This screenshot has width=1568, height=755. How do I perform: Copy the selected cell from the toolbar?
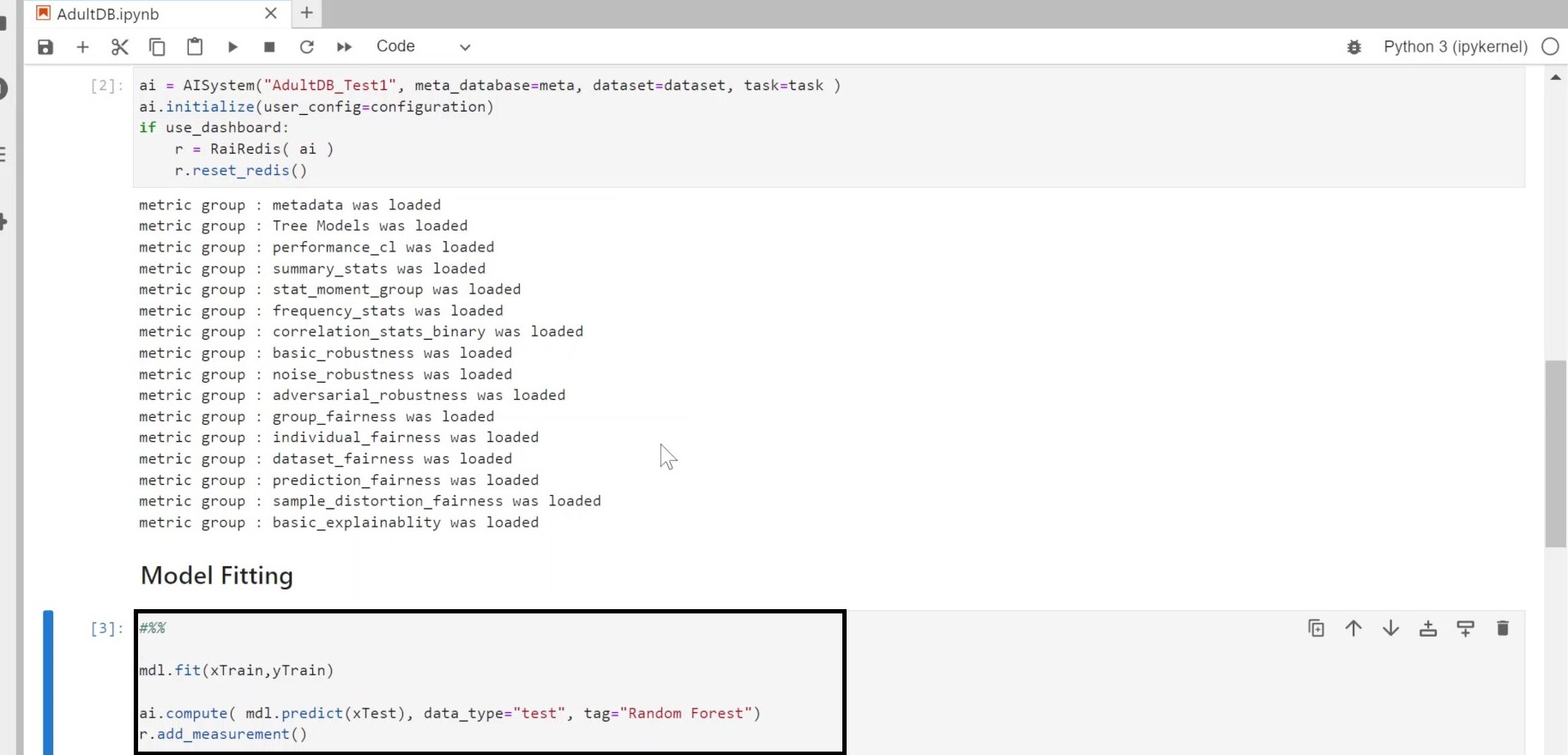click(x=157, y=47)
